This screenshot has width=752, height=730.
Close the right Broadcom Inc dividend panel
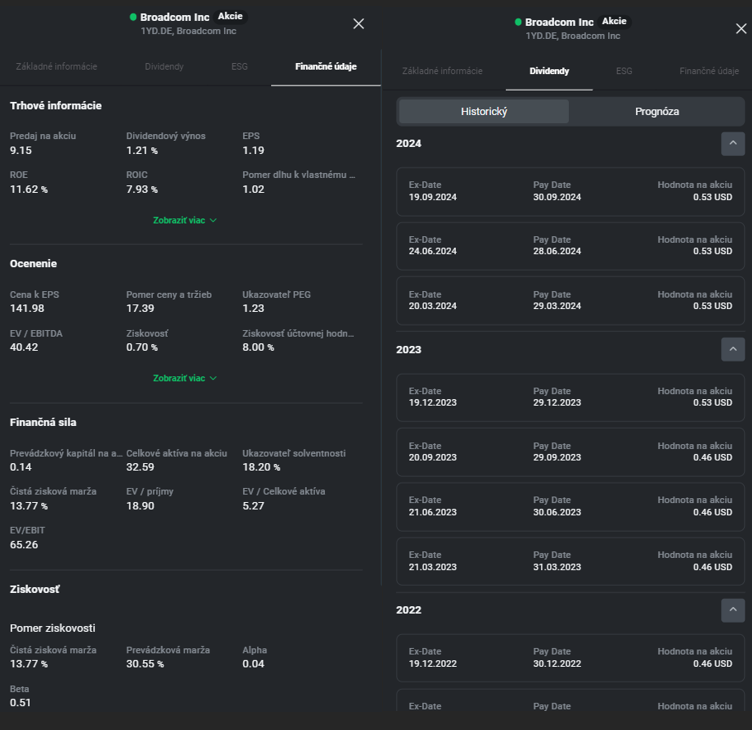tap(741, 29)
